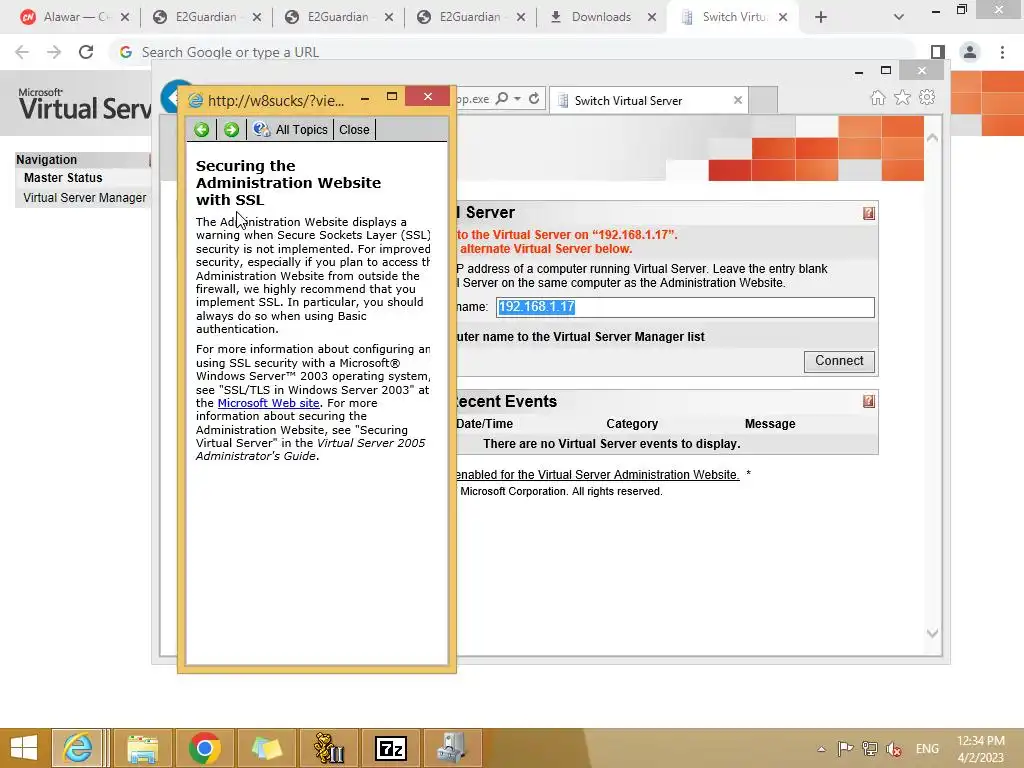Screen dimensions: 1024x768
Task: Open File Explorer taskbar icon
Action: [x=142, y=748]
